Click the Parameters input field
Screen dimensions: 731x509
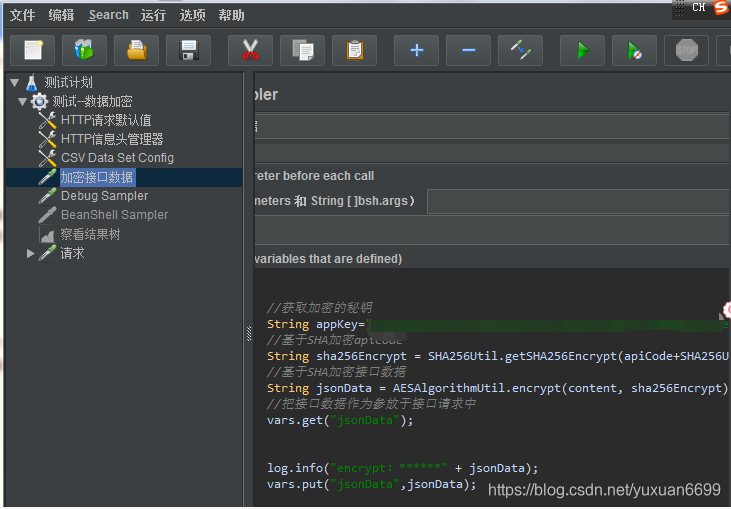pos(578,201)
